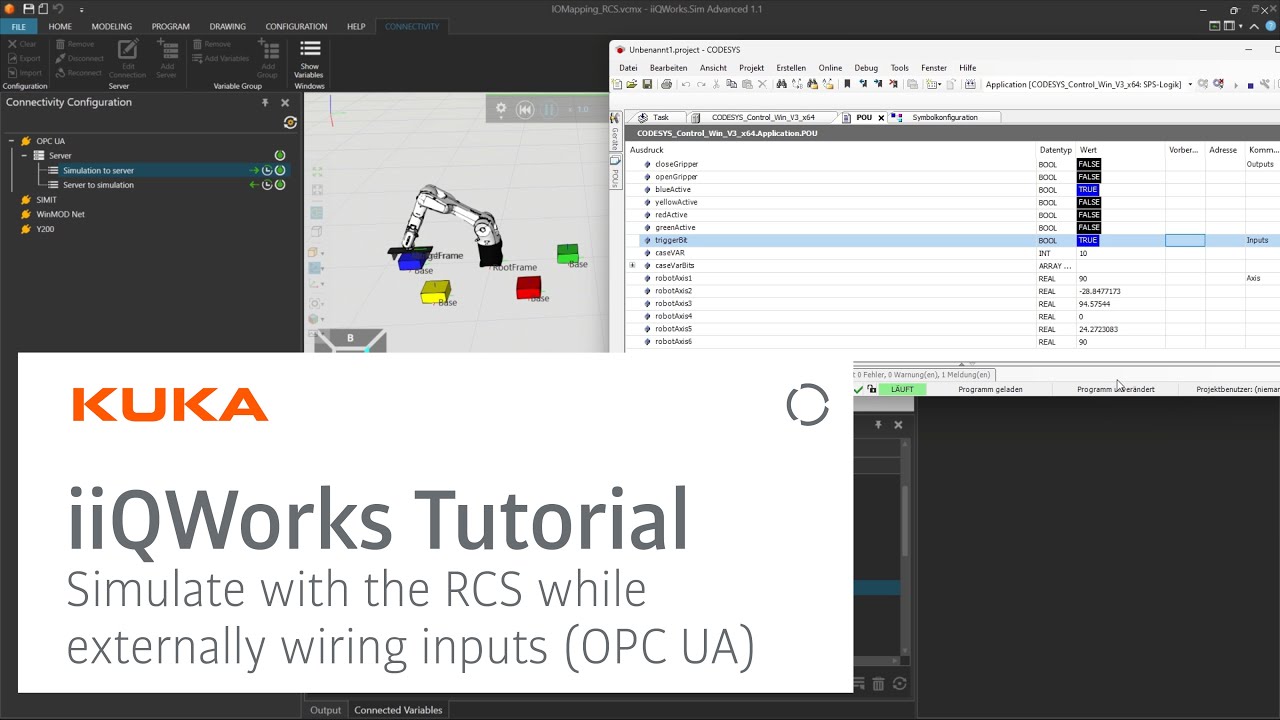Open the CONFIGURATION ribbon tab
The height and width of the screenshot is (720, 1280).
point(296,27)
